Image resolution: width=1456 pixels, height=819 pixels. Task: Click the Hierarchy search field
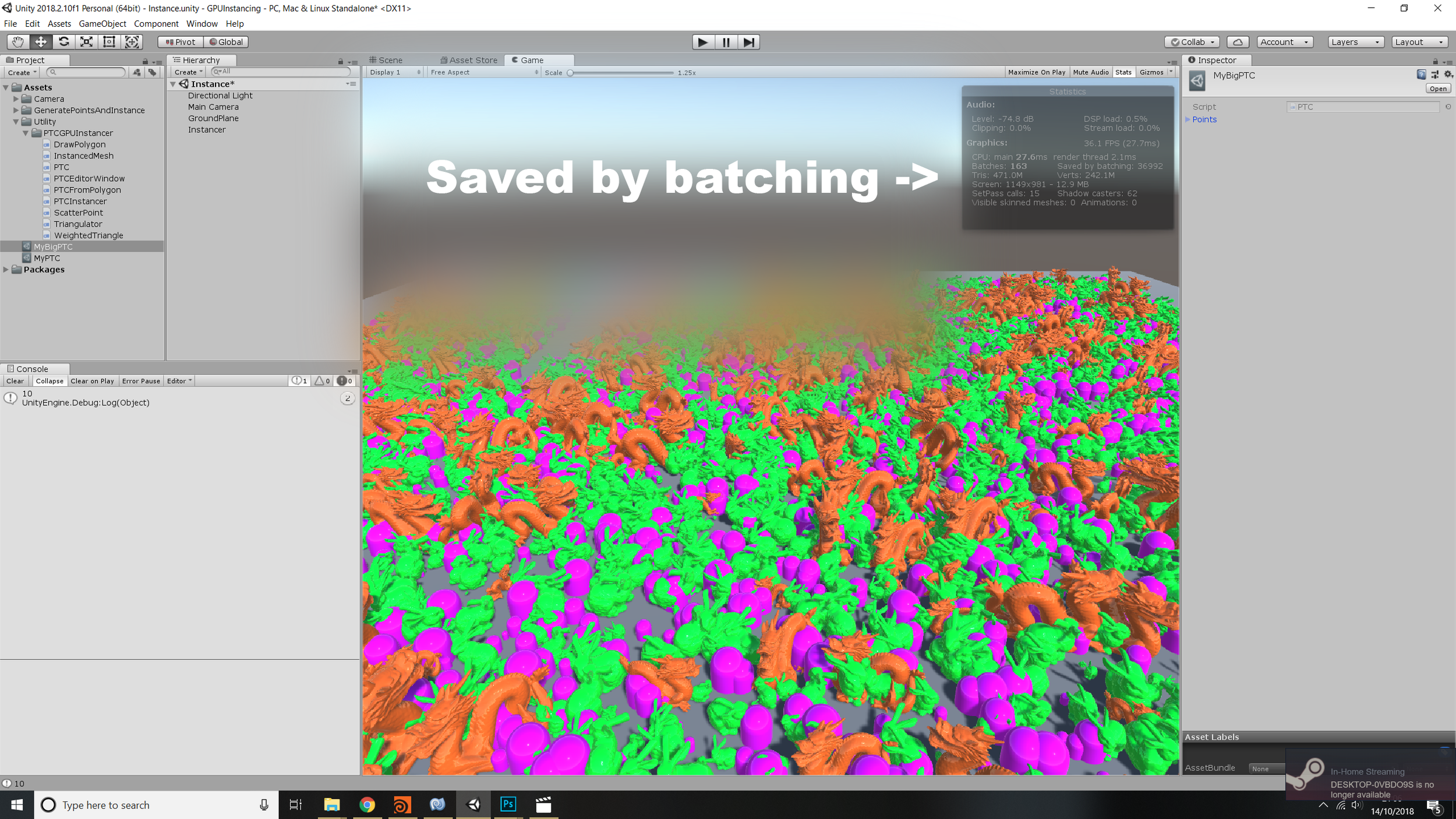[x=281, y=72]
